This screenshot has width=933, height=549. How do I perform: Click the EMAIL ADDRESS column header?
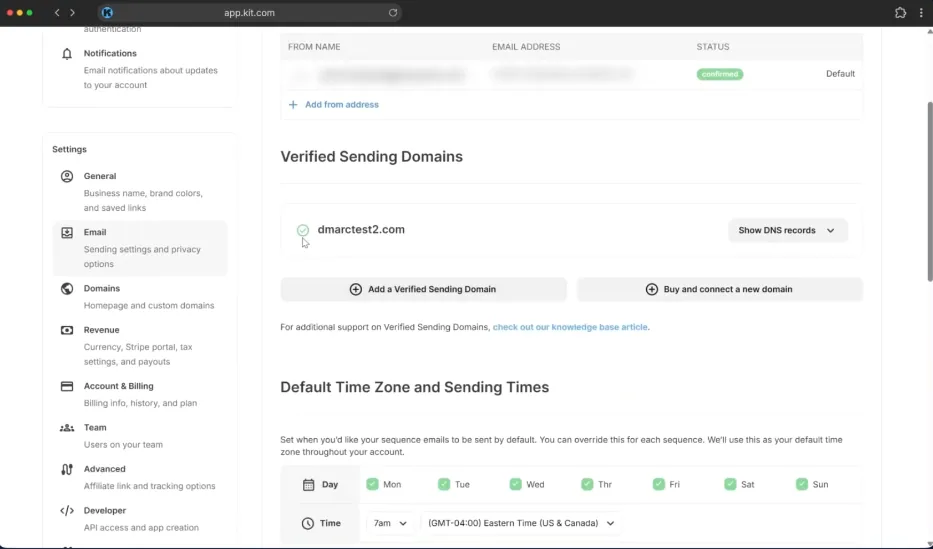(x=526, y=46)
